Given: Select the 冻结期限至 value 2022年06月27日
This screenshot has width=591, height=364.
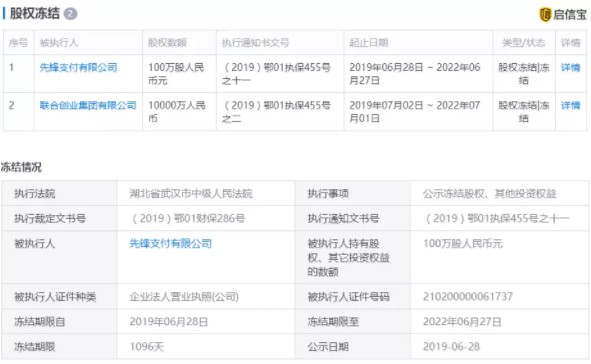Looking at the screenshot, I should pos(462,322).
